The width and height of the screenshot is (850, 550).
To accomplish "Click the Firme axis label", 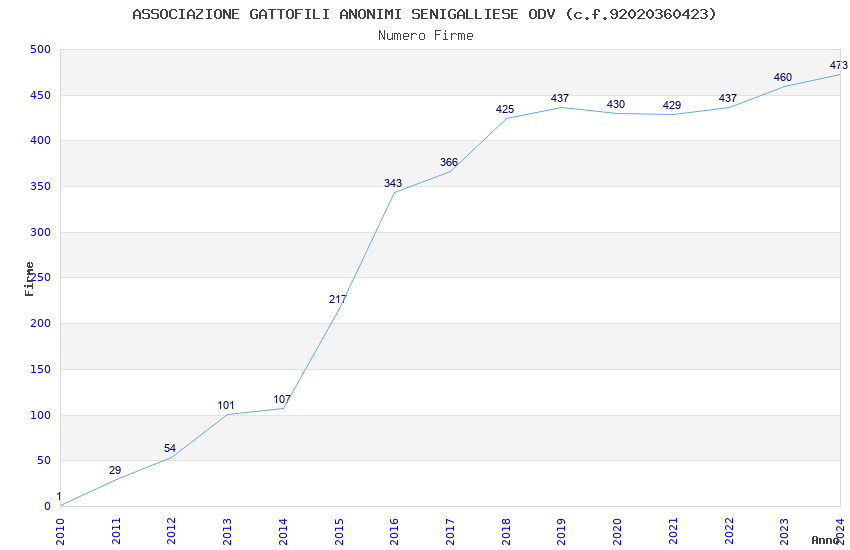I will 29,279.
